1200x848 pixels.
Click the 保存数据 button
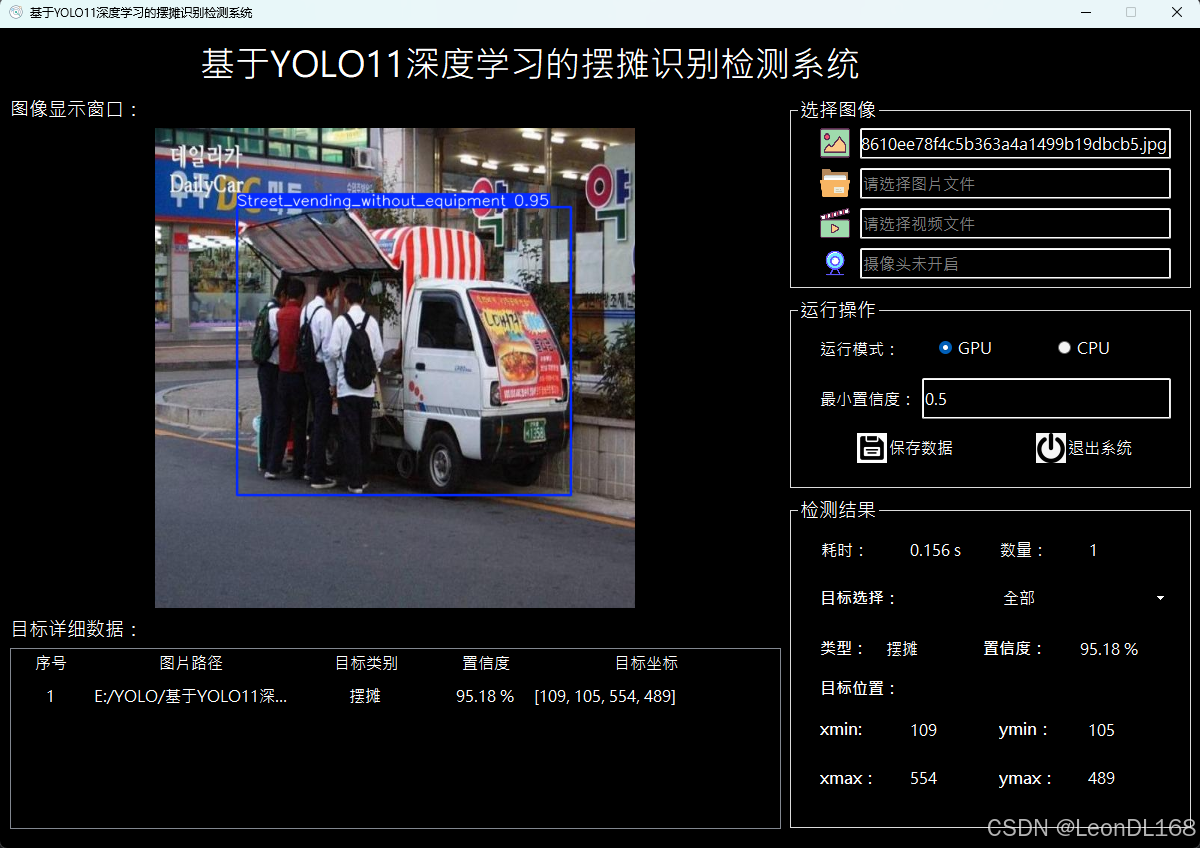(x=905, y=447)
